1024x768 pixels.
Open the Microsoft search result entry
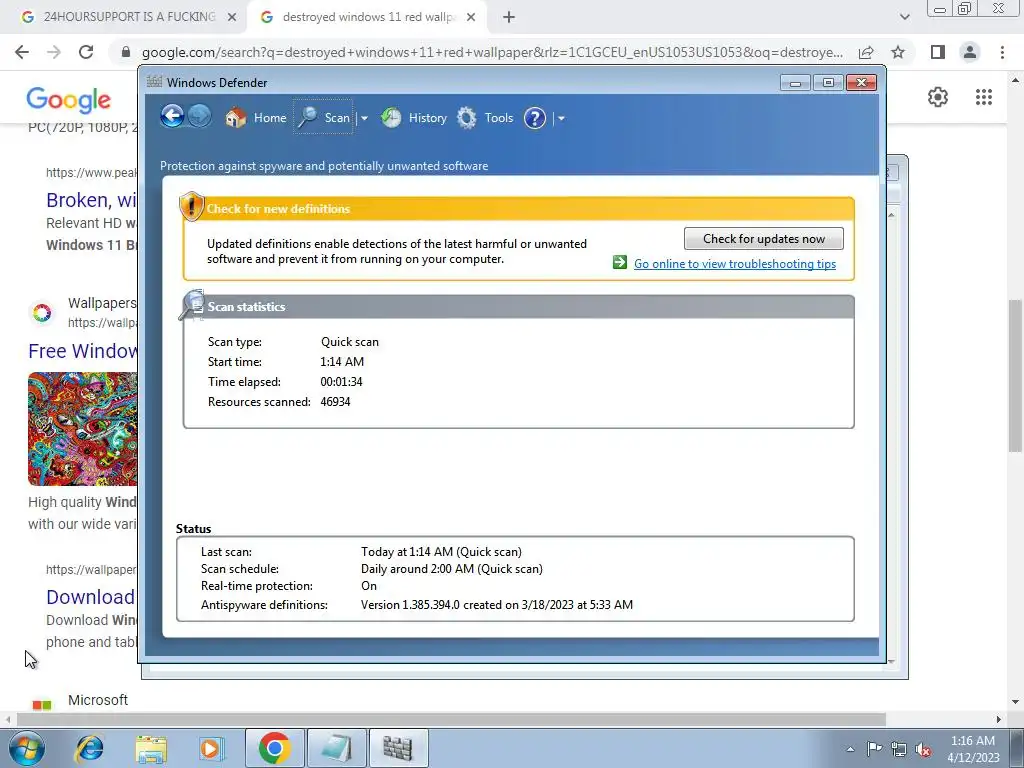coord(98,700)
